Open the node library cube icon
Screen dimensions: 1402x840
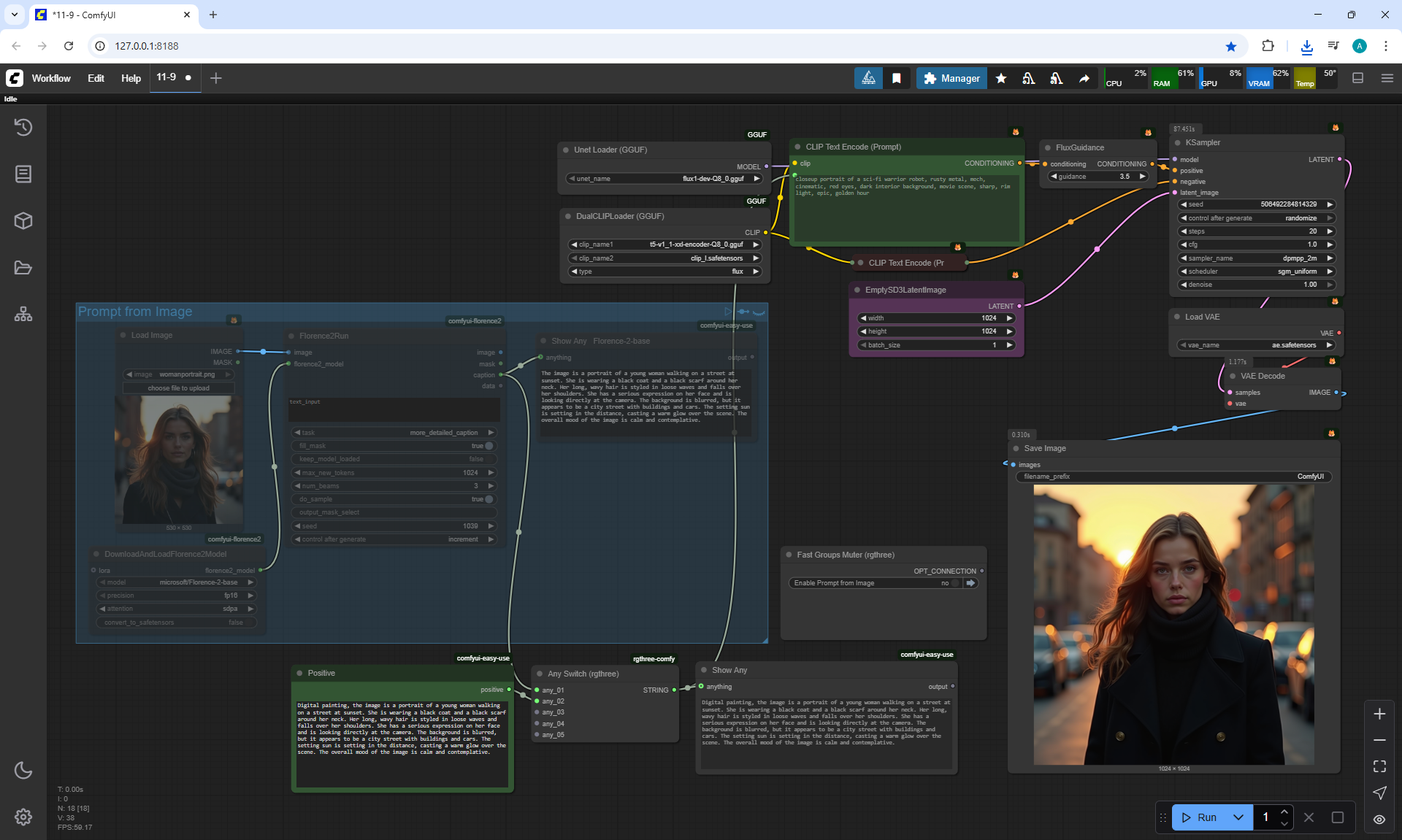click(x=23, y=220)
